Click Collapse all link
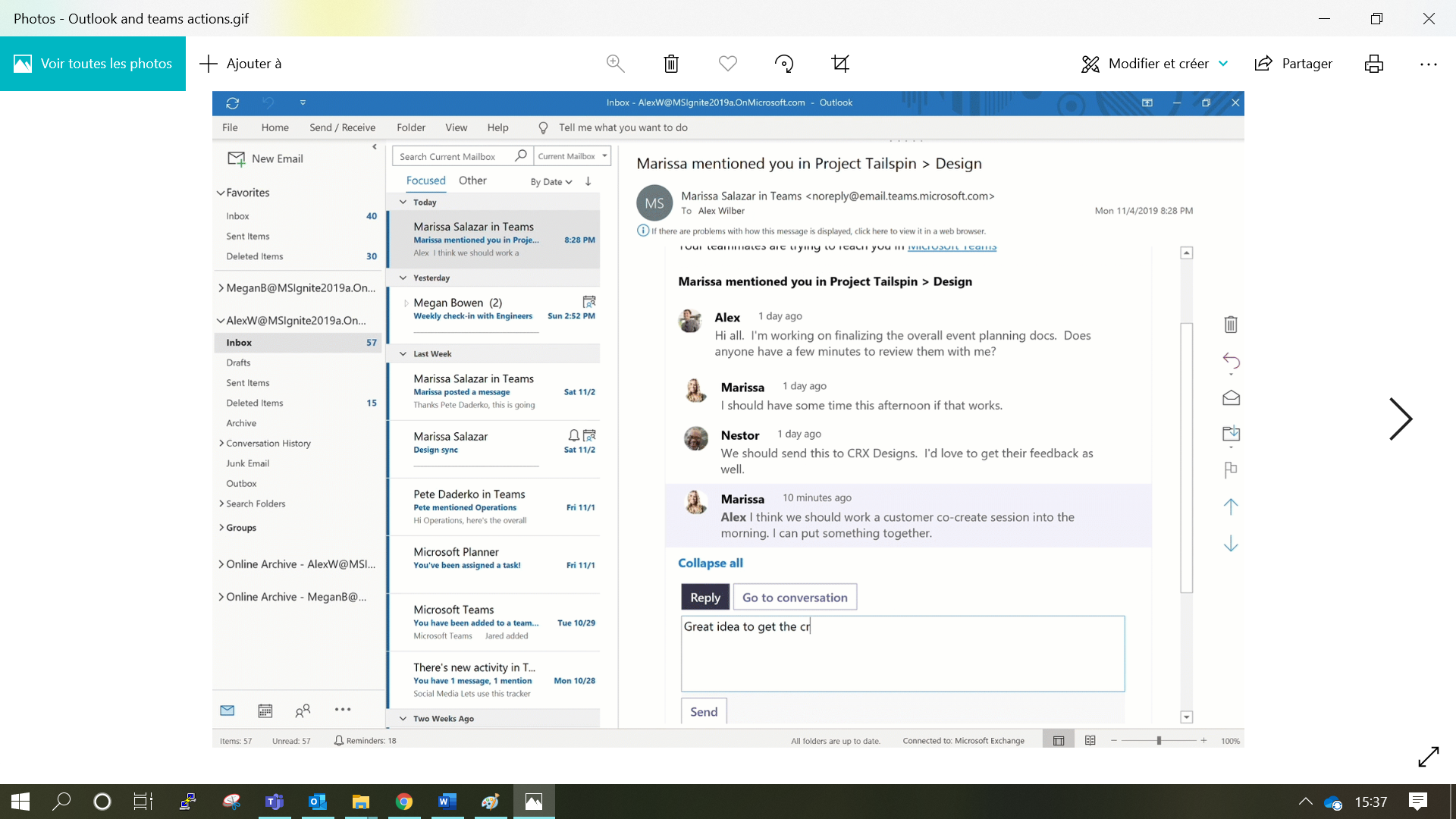The width and height of the screenshot is (1456, 819). coord(710,563)
